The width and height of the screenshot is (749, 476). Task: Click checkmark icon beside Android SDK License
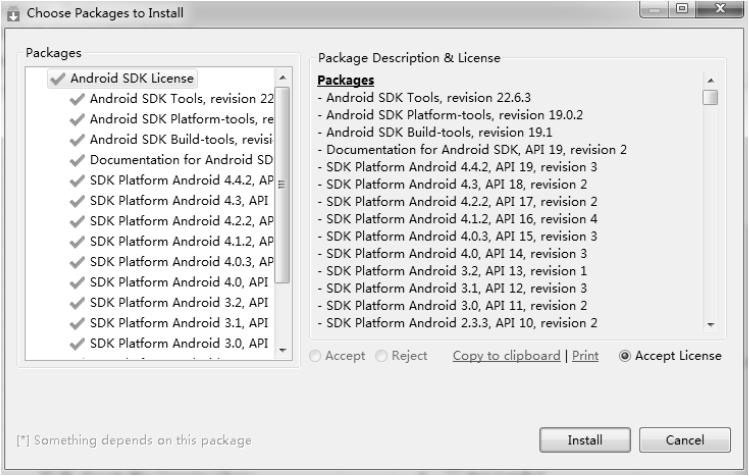coord(59,78)
